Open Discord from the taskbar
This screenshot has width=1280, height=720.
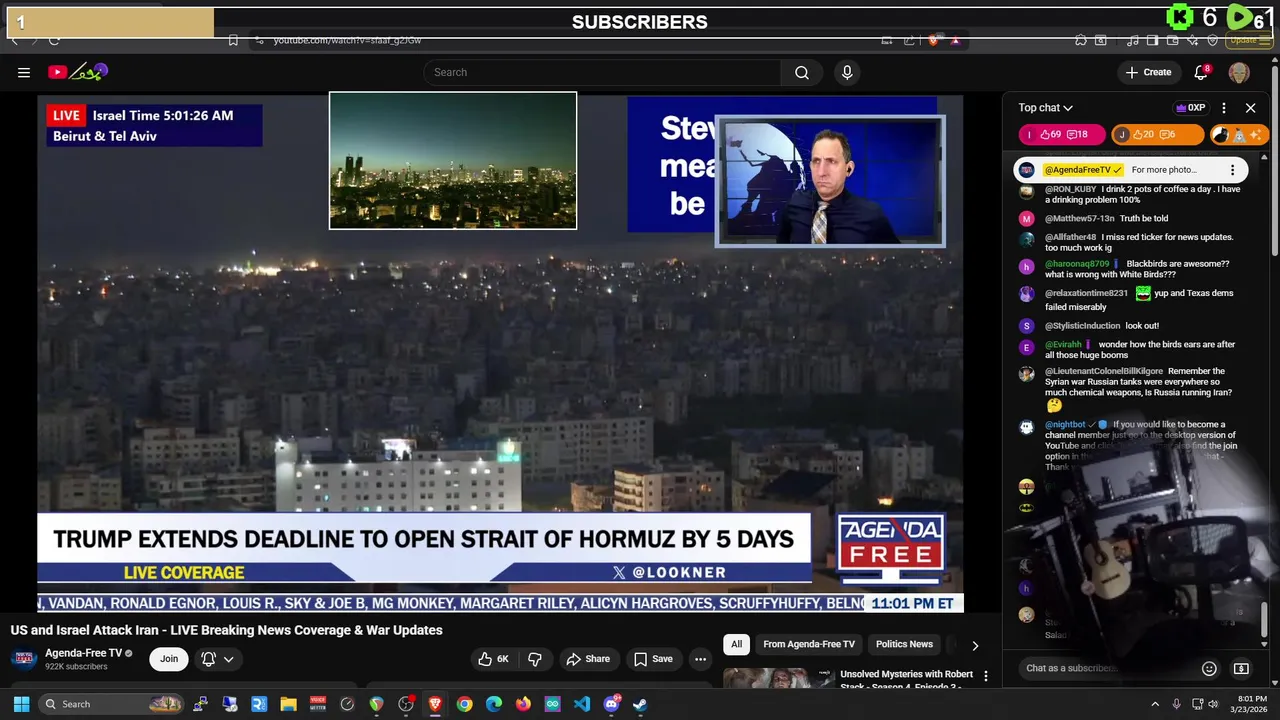611,704
